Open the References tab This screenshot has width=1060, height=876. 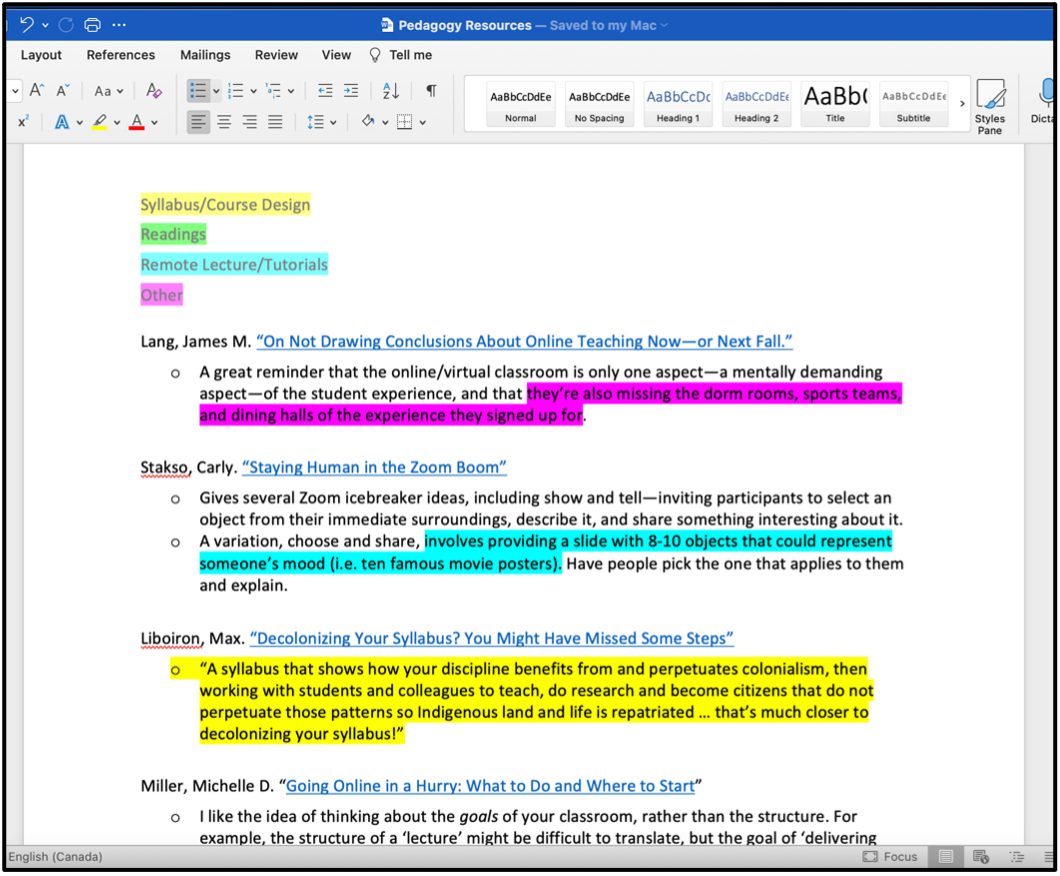[x=120, y=55]
